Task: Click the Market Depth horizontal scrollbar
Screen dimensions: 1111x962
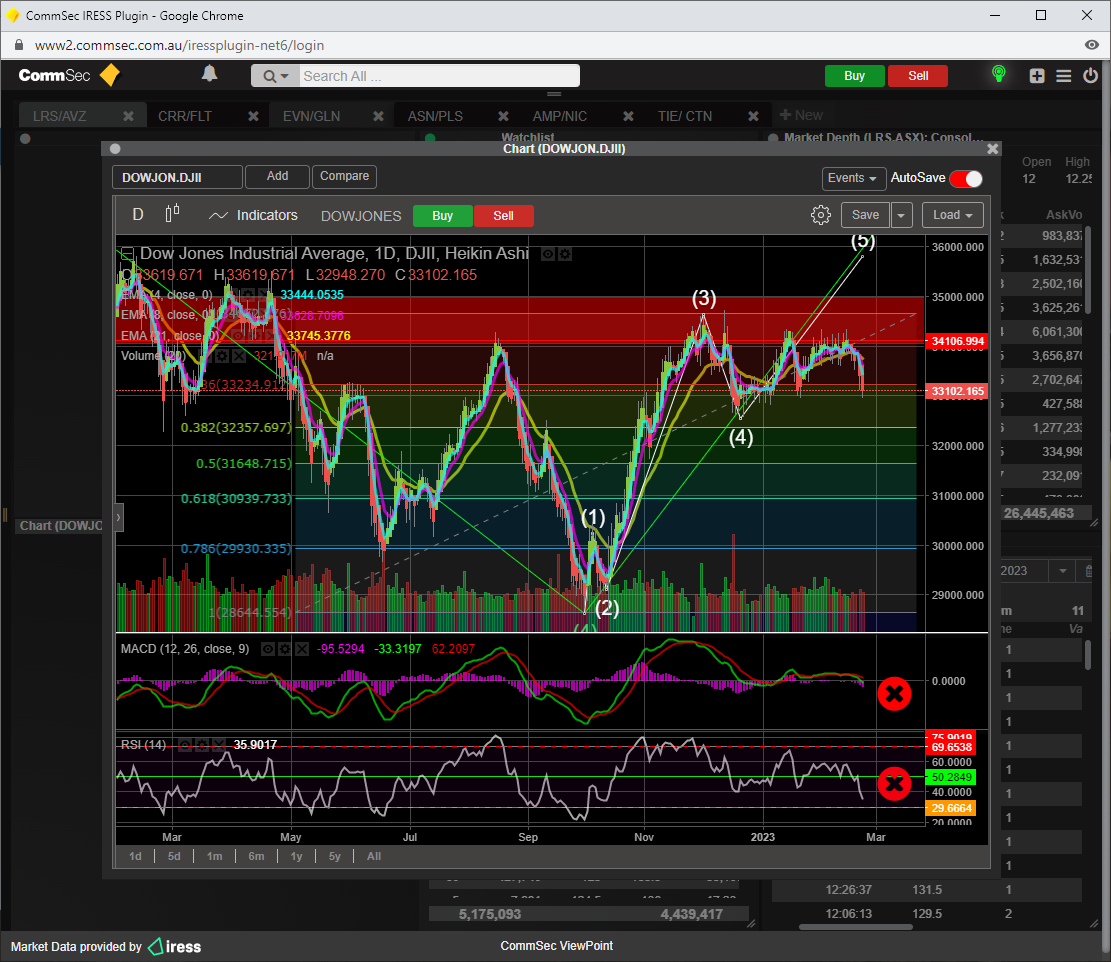Action: (856, 927)
